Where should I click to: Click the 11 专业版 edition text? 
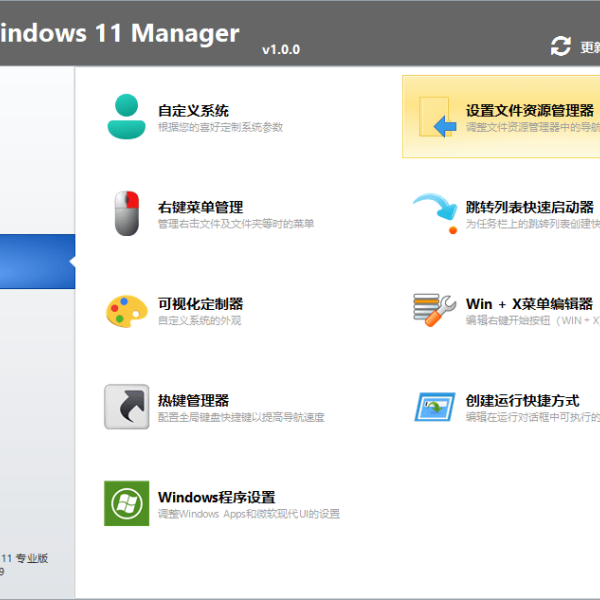[24, 558]
